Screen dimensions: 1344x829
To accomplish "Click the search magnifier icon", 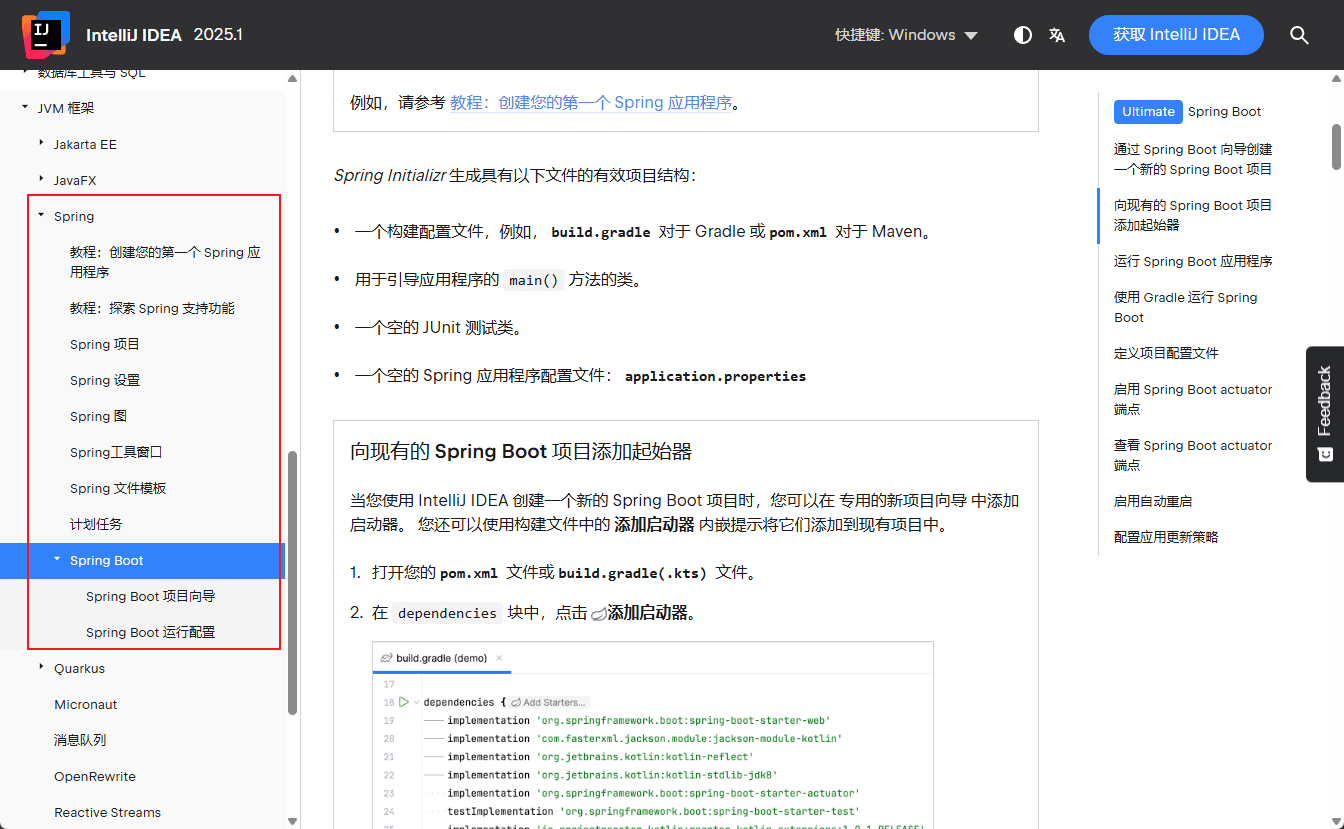I will (x=1299, y=35).
